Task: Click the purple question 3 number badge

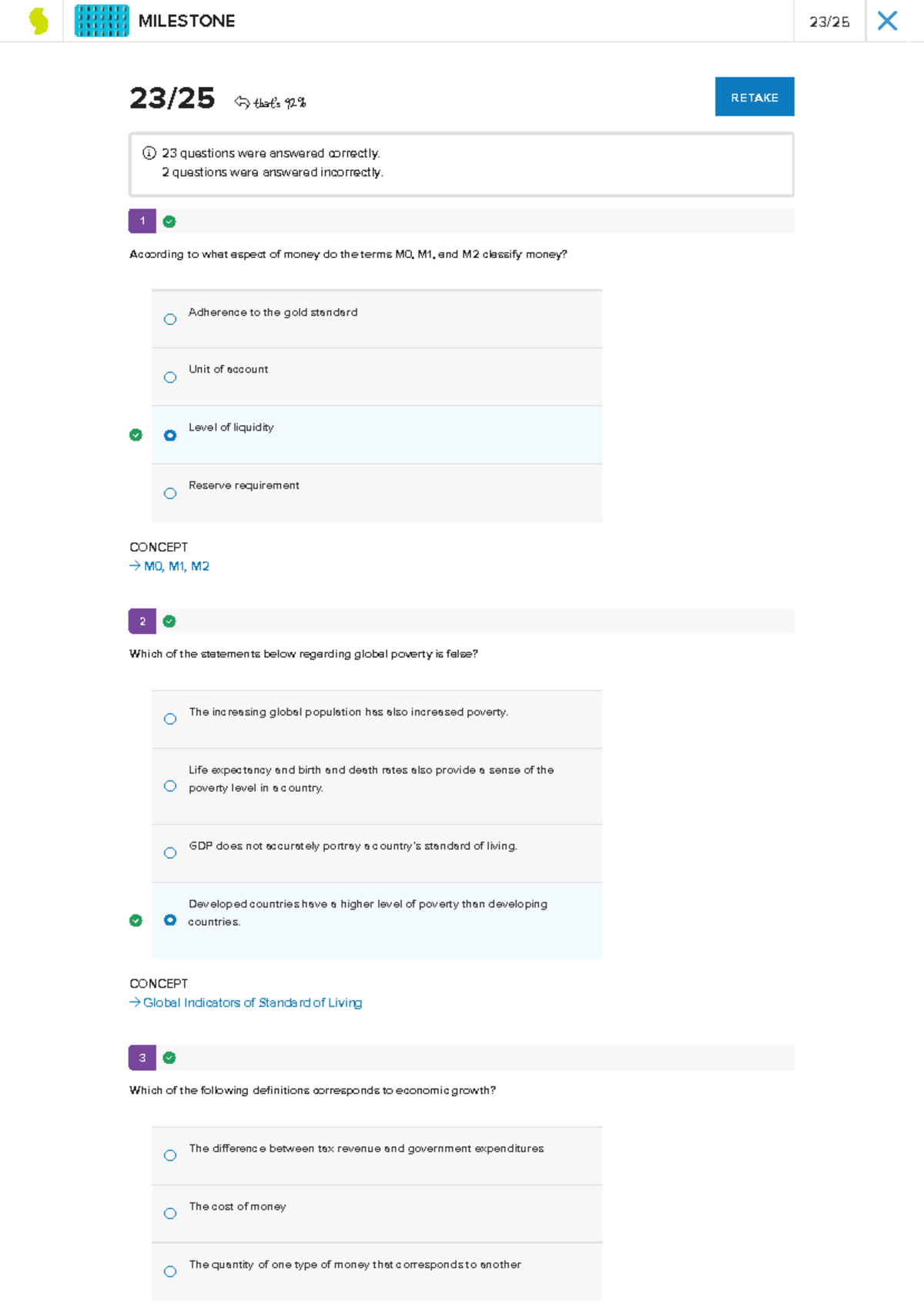Action: click(x=142, y=1058)
